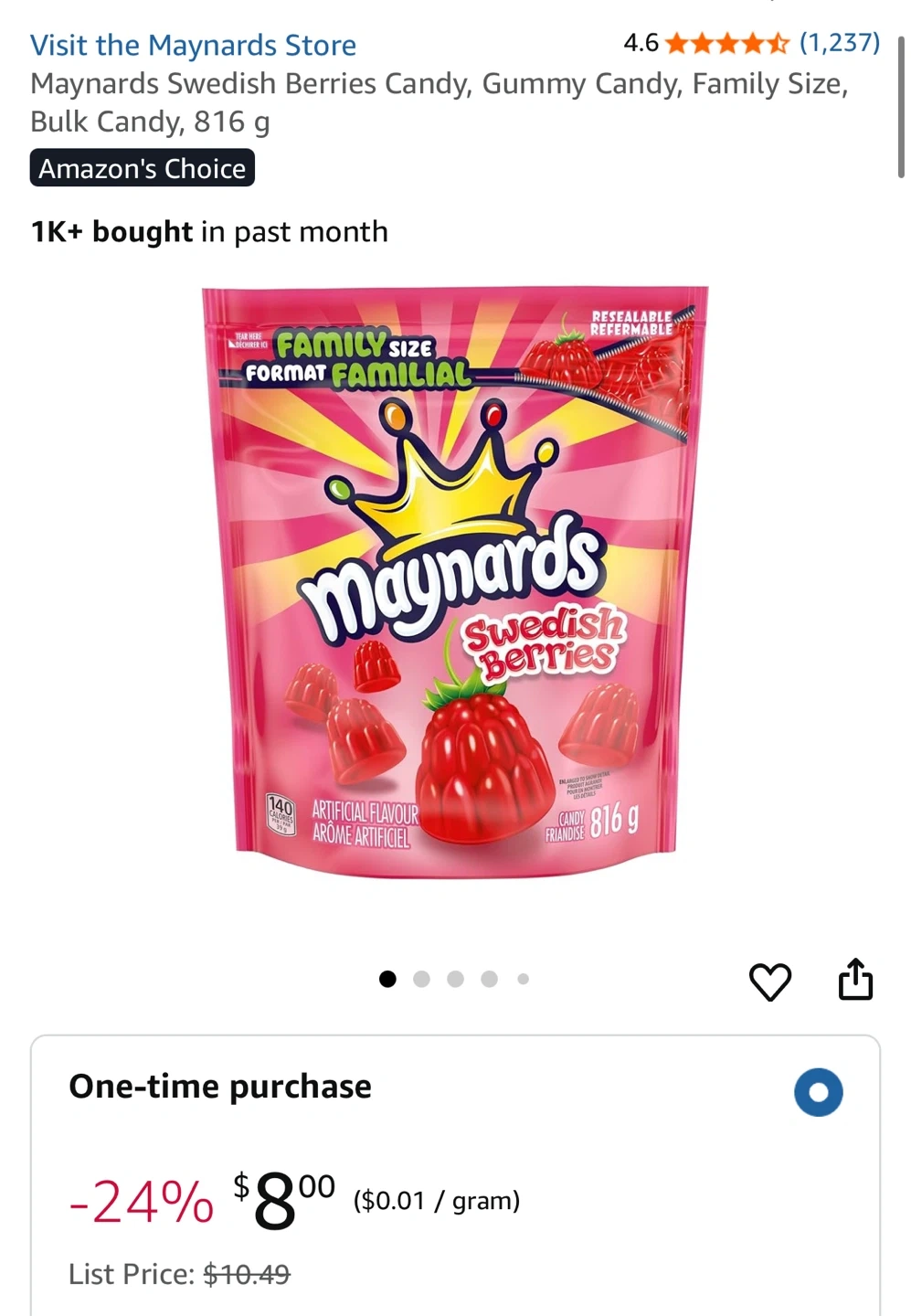Tap the heart wishlist icon
The image size is (911, 1316).
tap(769, 982)
